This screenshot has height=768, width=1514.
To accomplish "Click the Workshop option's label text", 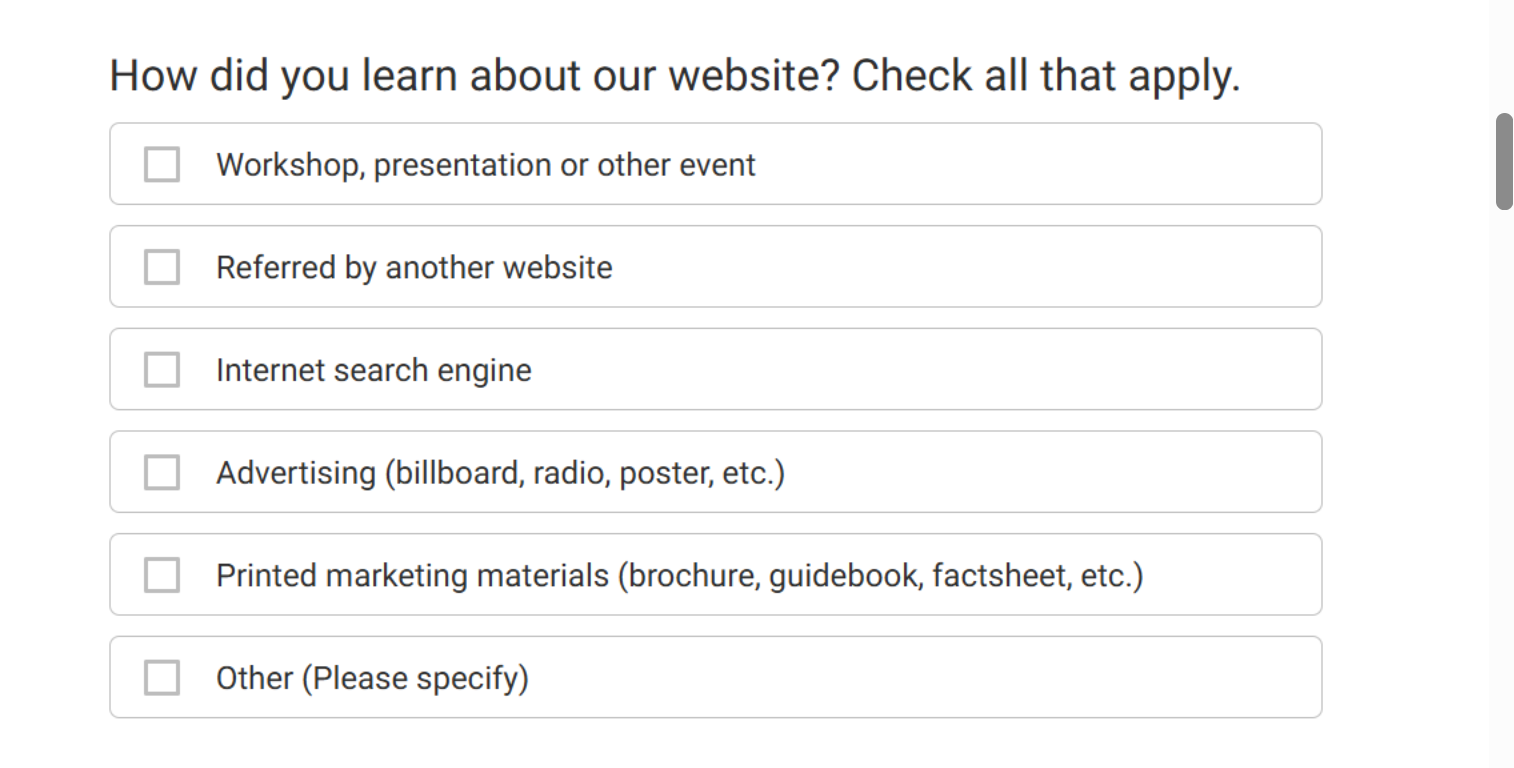I will point(485,164).
